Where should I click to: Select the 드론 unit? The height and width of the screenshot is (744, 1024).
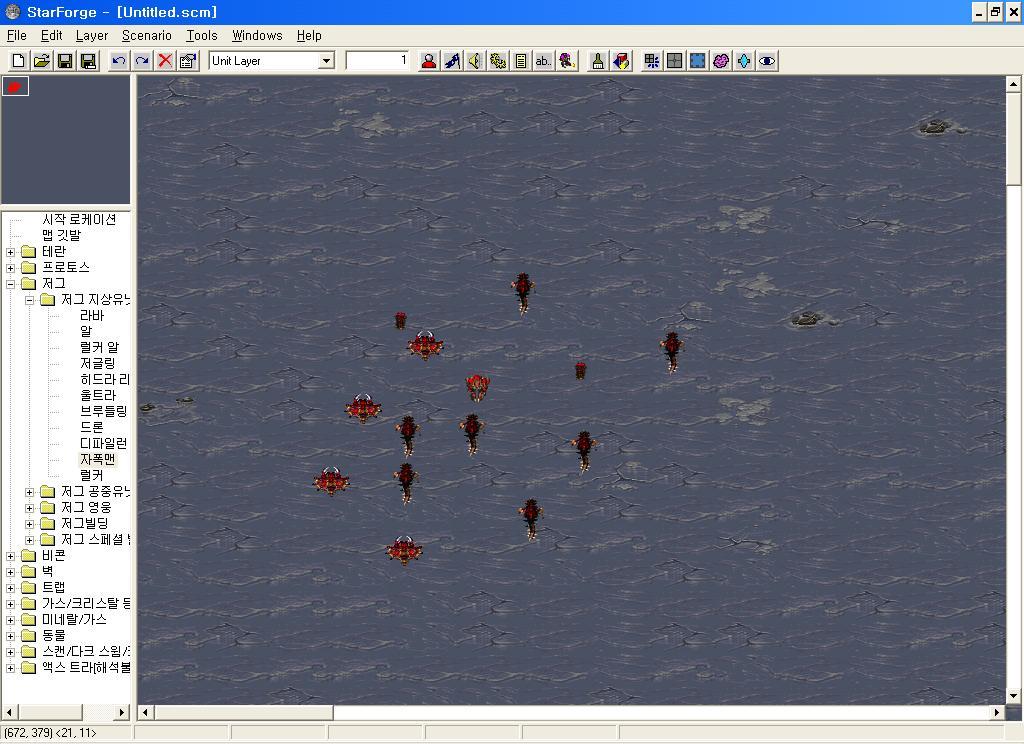click(91, 427)
